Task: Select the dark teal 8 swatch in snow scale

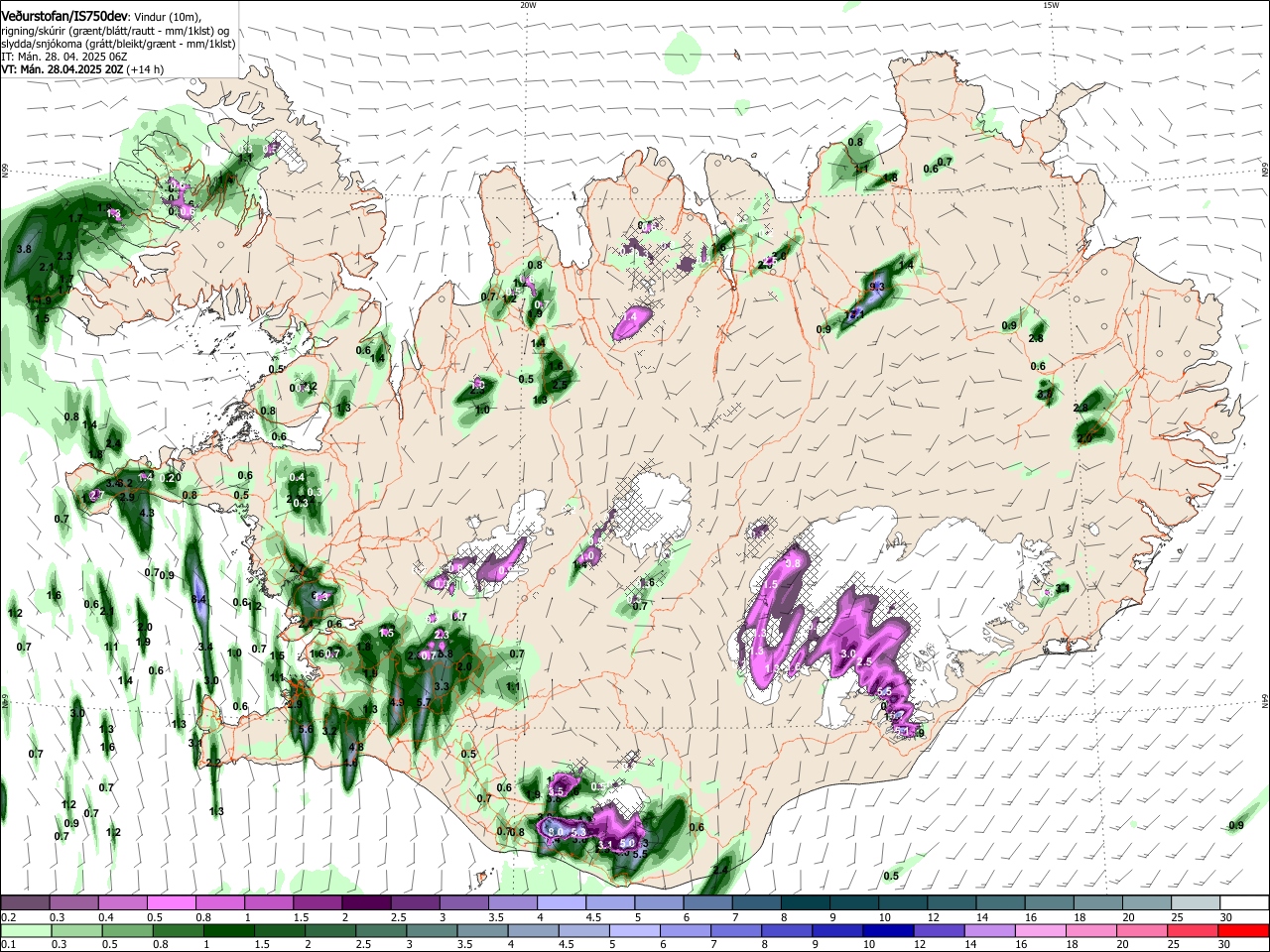Action: tap(805, 902)
